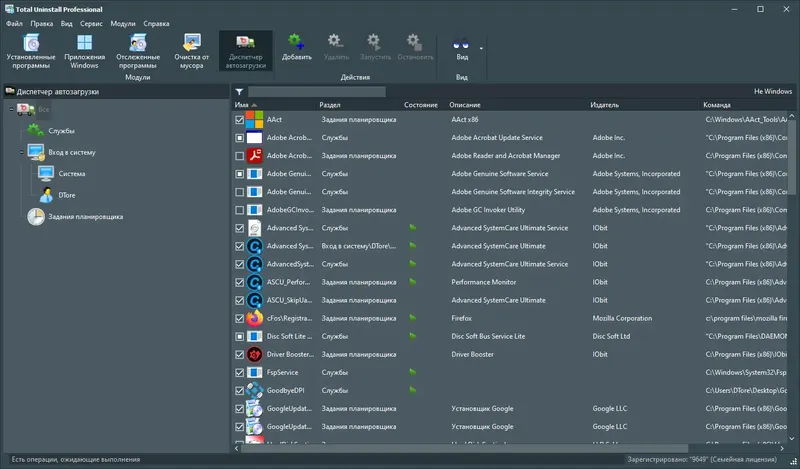Click the vertical scrollbar thumb
The width and height of the screenshot is (800, 469).
coord(792,158)
